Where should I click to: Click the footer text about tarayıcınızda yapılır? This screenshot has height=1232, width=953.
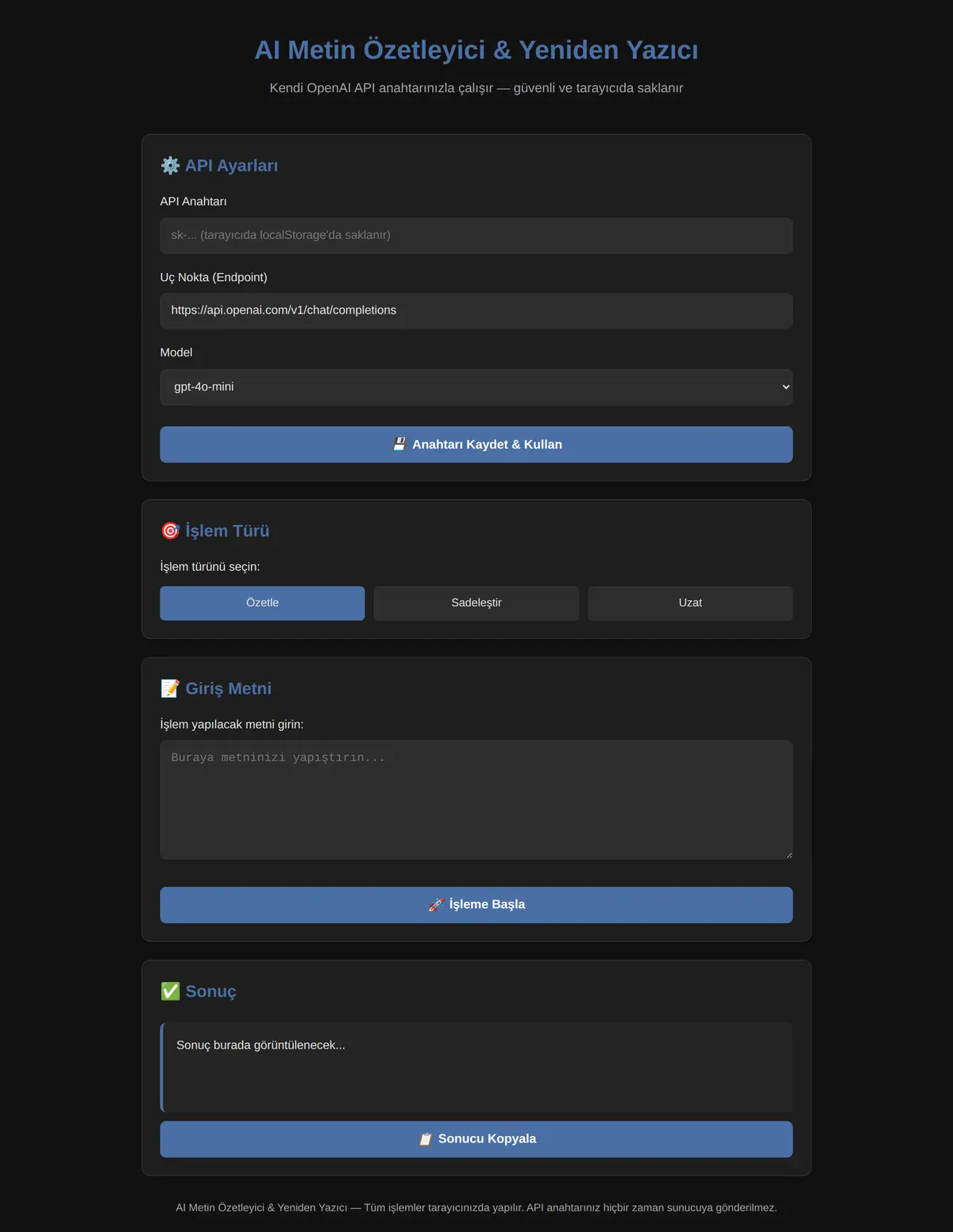click(x=476, y=1207)
